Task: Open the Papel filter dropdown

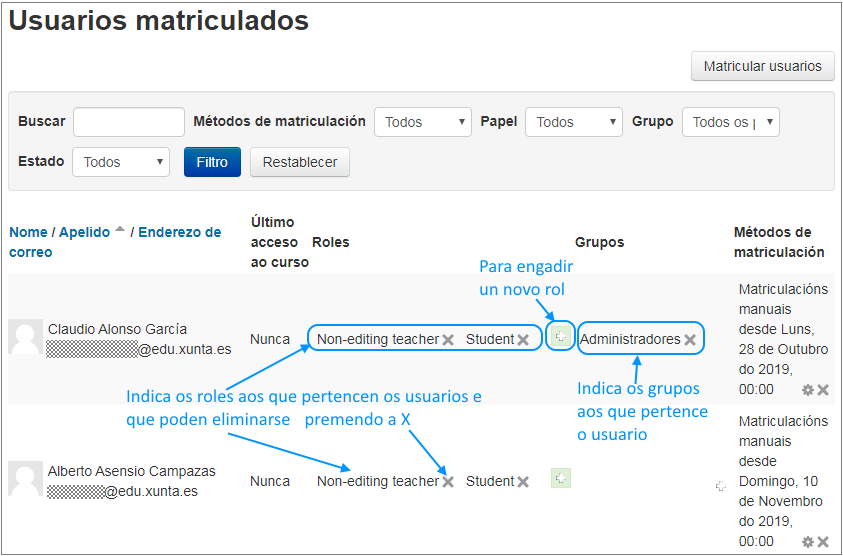Action: coord(574,122)
